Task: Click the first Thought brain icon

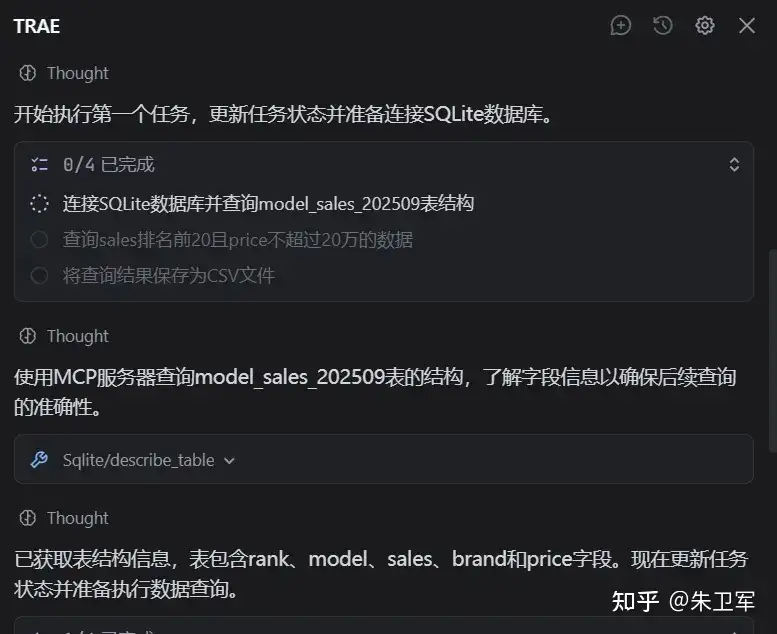Action: coord(28,73)
